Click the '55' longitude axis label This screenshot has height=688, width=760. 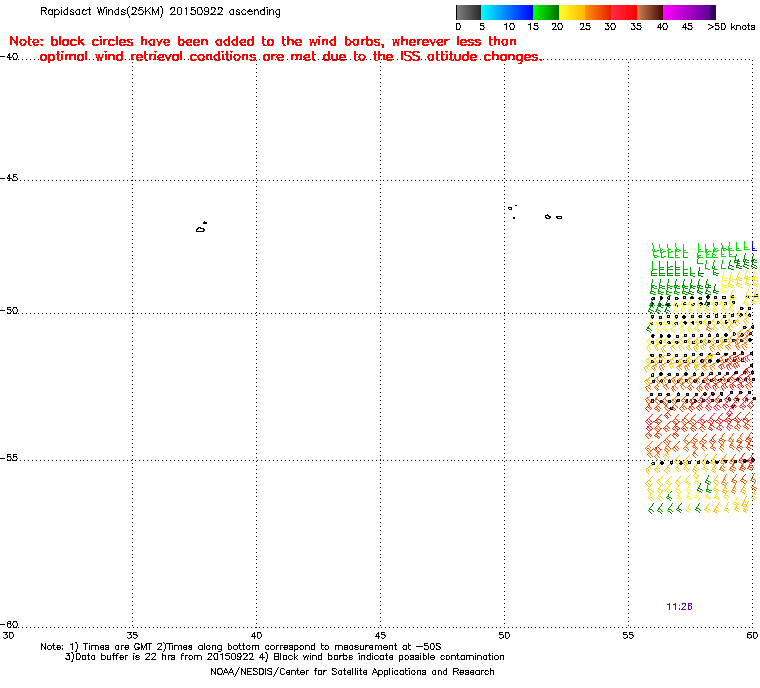click(x=628, y=635)
